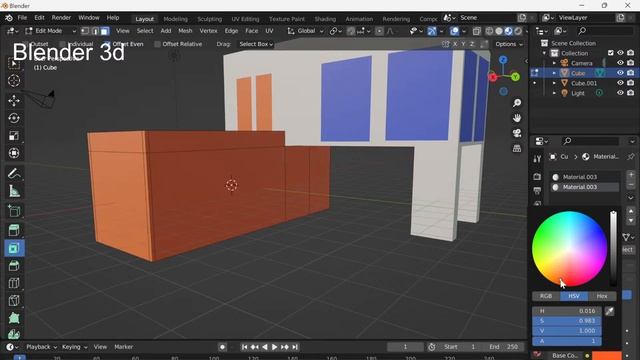640x360 pixels.
Task: Toggle the Offset Even checkbox
Action: click(108, 44)
